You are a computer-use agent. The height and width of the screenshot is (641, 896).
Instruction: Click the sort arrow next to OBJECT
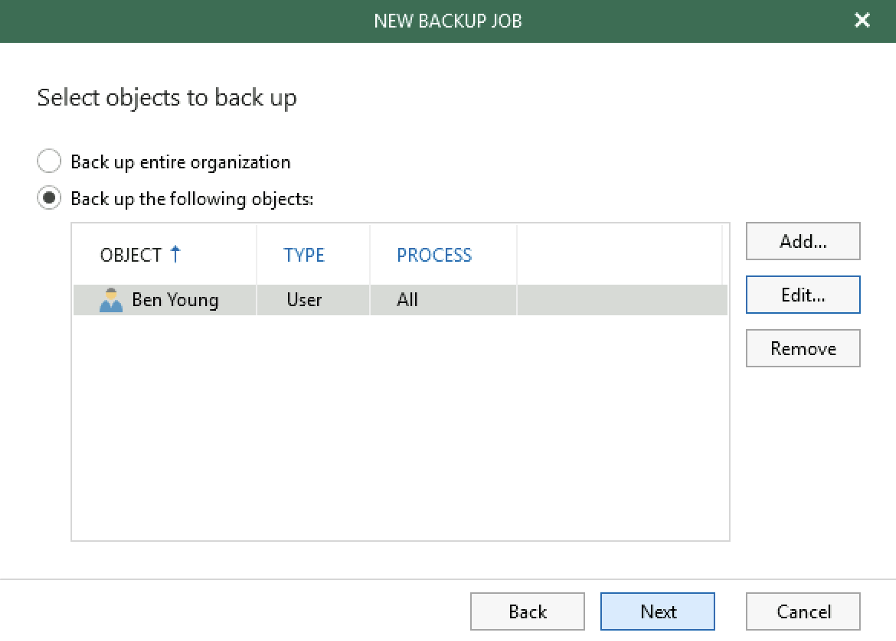[x=175, y=254]
